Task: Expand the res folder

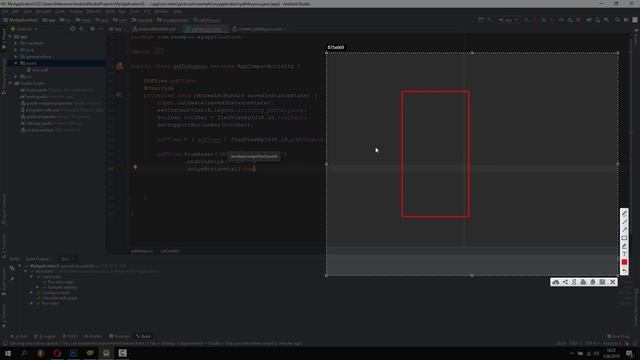Action: coord(16,76)
